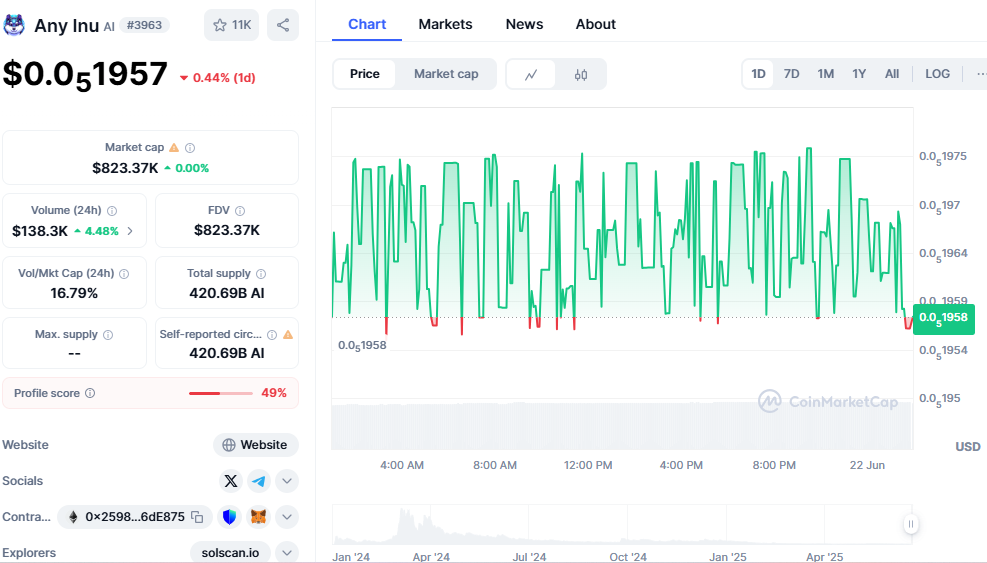Click the 0.44% (1d) price change

pos(218,78)
